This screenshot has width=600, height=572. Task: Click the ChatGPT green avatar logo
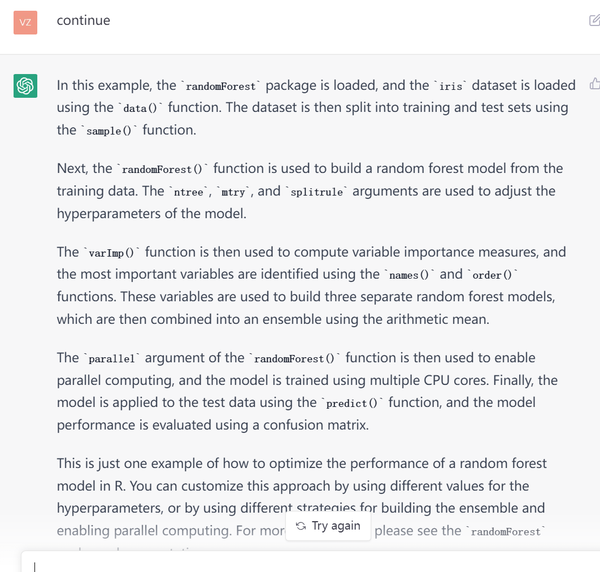click(26, 86)
